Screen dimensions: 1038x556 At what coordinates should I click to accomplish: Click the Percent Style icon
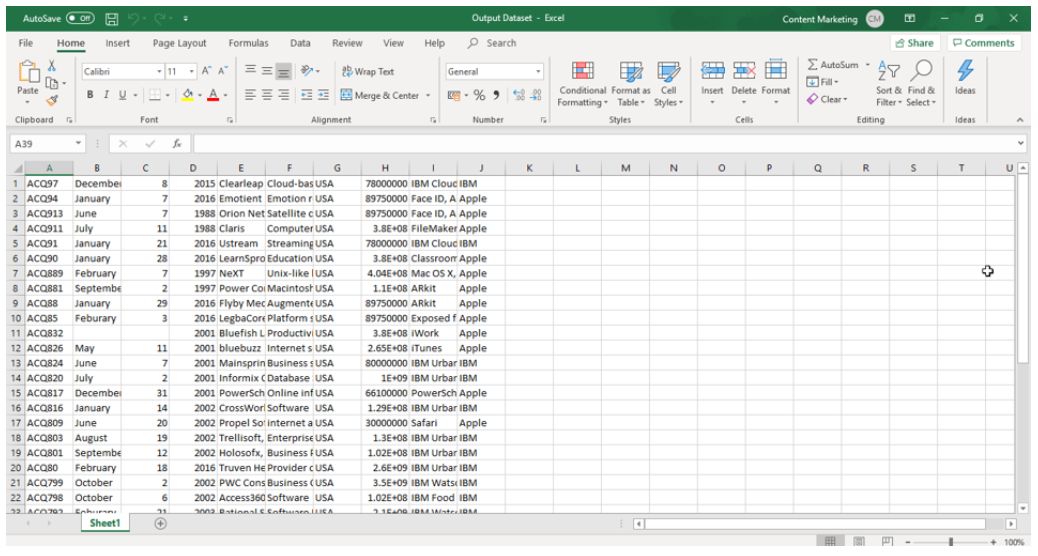point(479,95)
